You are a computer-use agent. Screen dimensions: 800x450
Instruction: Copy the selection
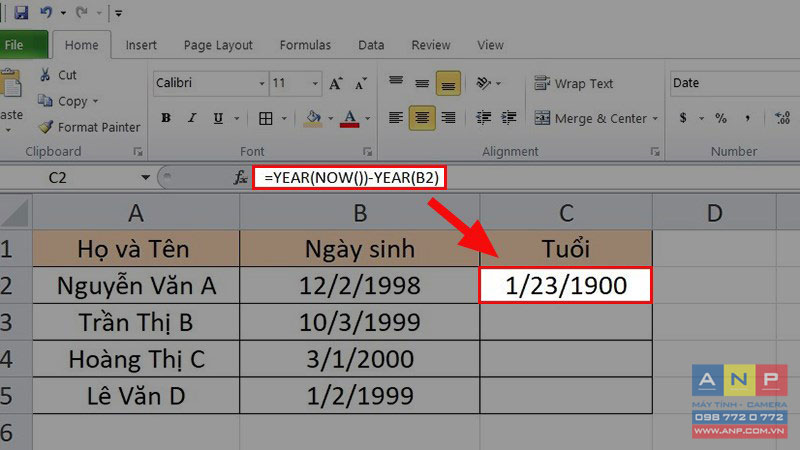(63, 101)
